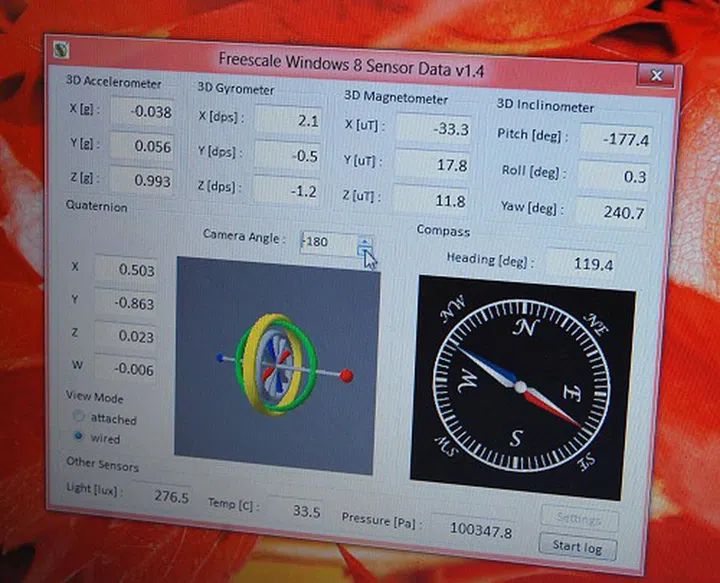The width and height of the screenshot is (720, 583).
Task: Click the Accelerometer Z value 0.993
Action: 141,180
